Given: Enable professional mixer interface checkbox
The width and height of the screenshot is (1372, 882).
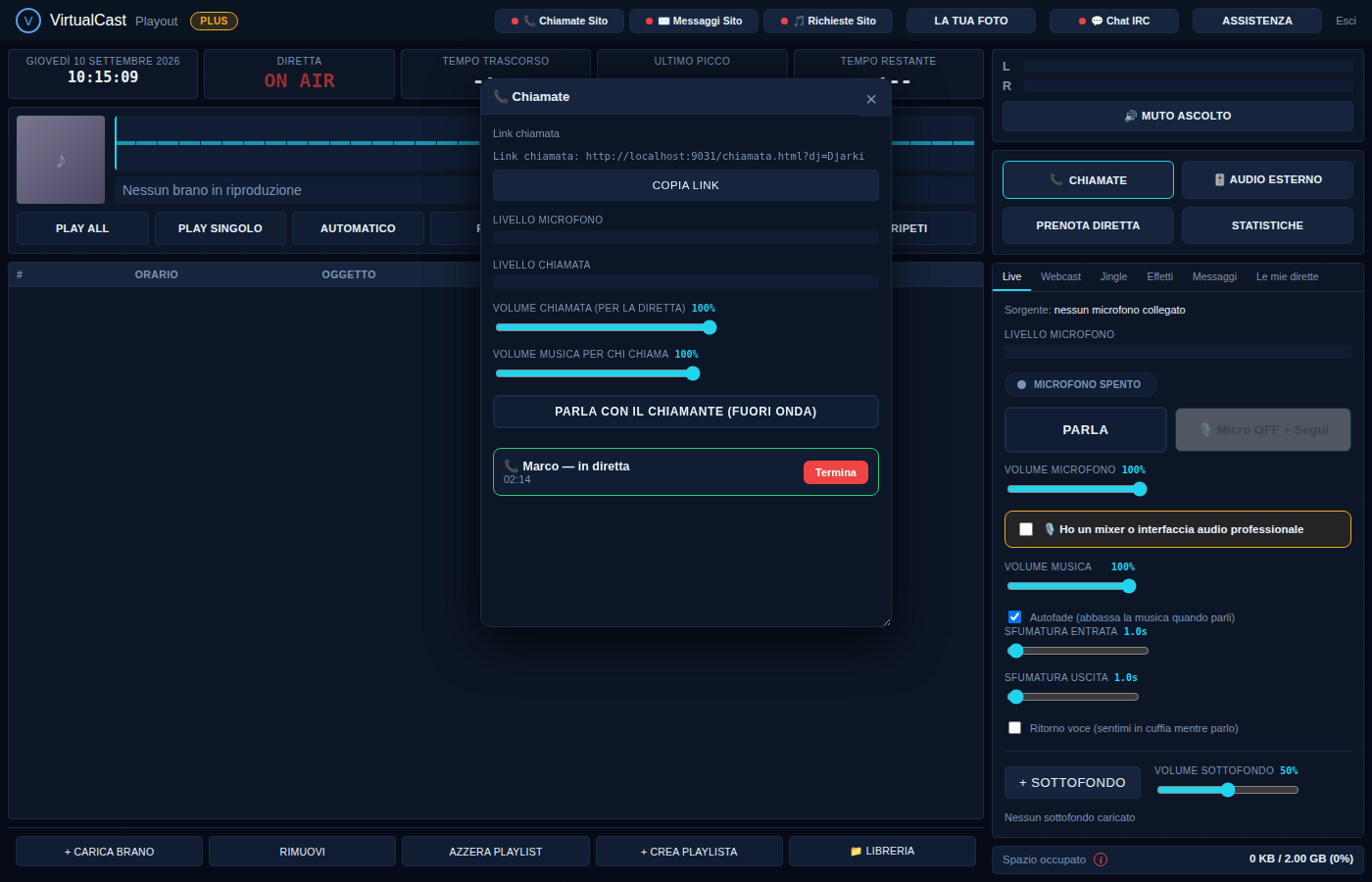Looking at the screenshot, I should pyautogui.click(x=1026, y=529).
